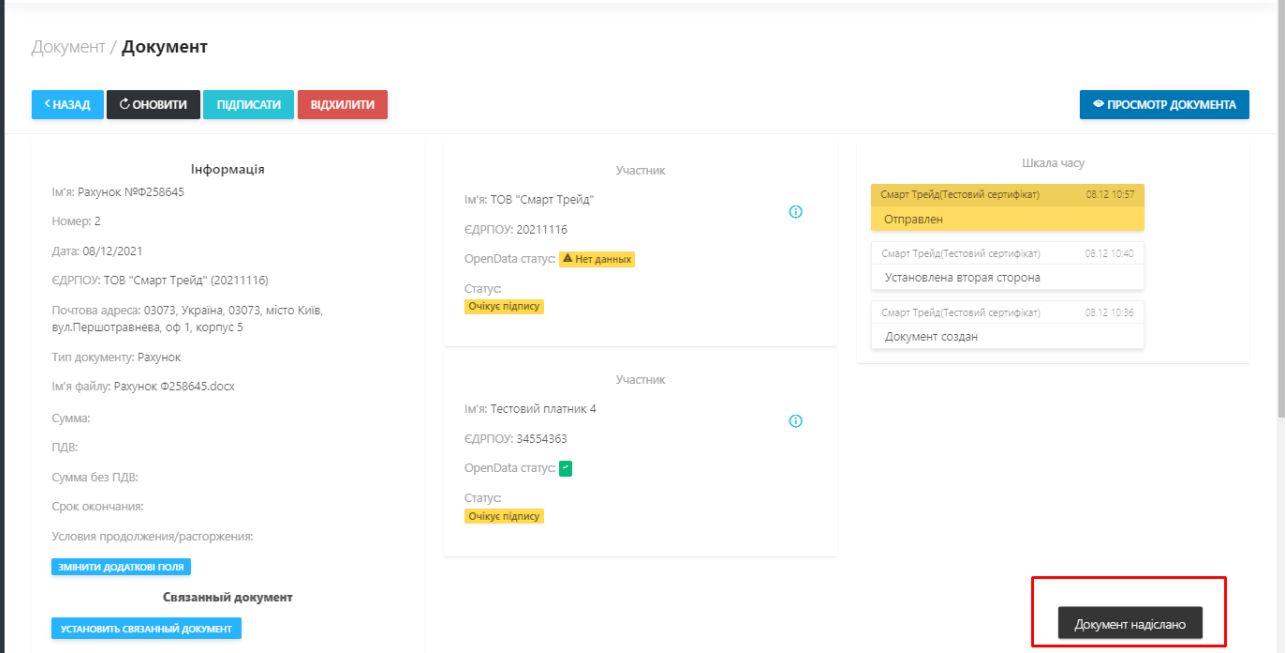Reject document with ВІДХИЛИТИ button
This screenshot has width=1286, height=653.
click(x=342, y=105)
